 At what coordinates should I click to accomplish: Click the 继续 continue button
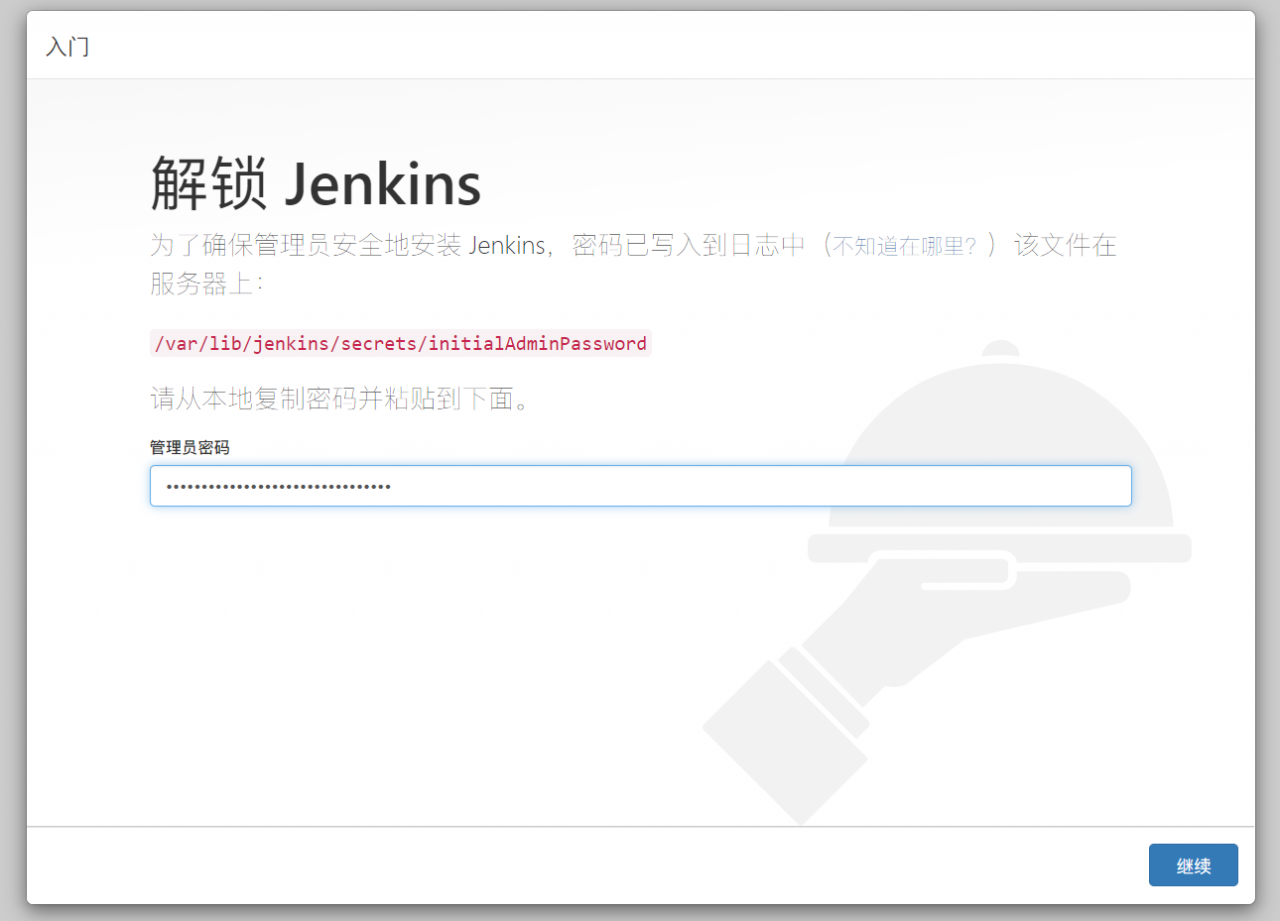[x=1193, y=865]
